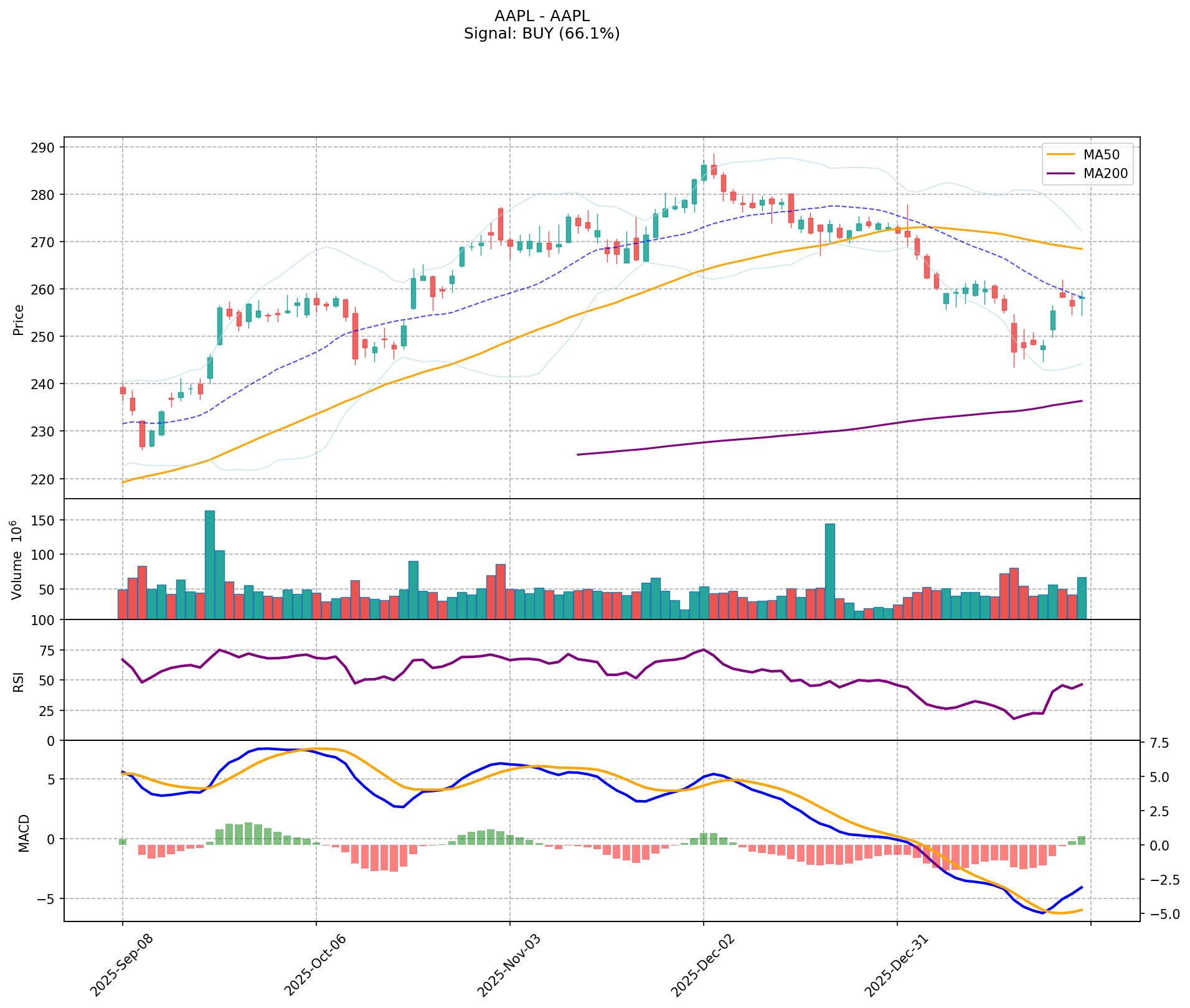Click the MACD y-axis label
This screenshot has width=1190, height=1008.
24,832
